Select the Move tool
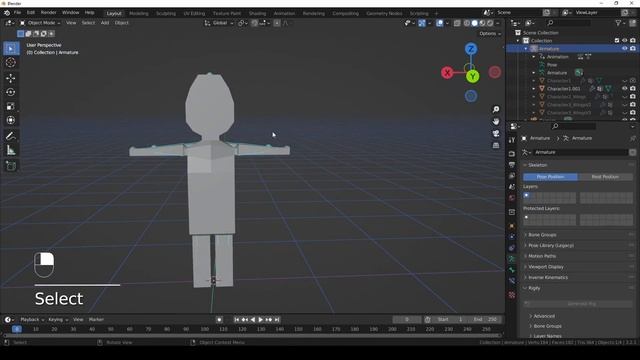This screenshot has height=360, width=640. coord(11,78)
